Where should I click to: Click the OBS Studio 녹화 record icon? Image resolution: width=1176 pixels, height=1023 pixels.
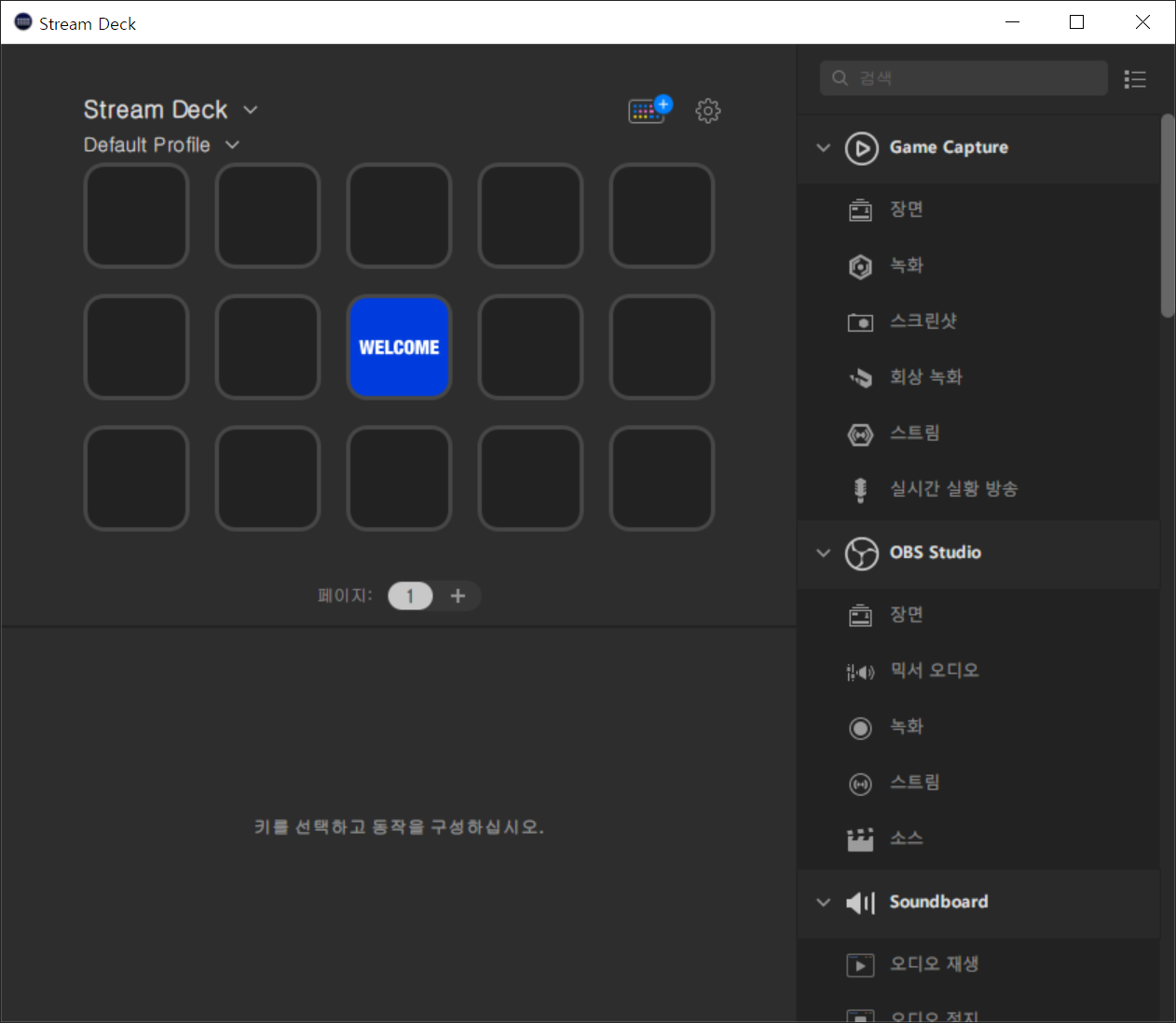point(860,728)
